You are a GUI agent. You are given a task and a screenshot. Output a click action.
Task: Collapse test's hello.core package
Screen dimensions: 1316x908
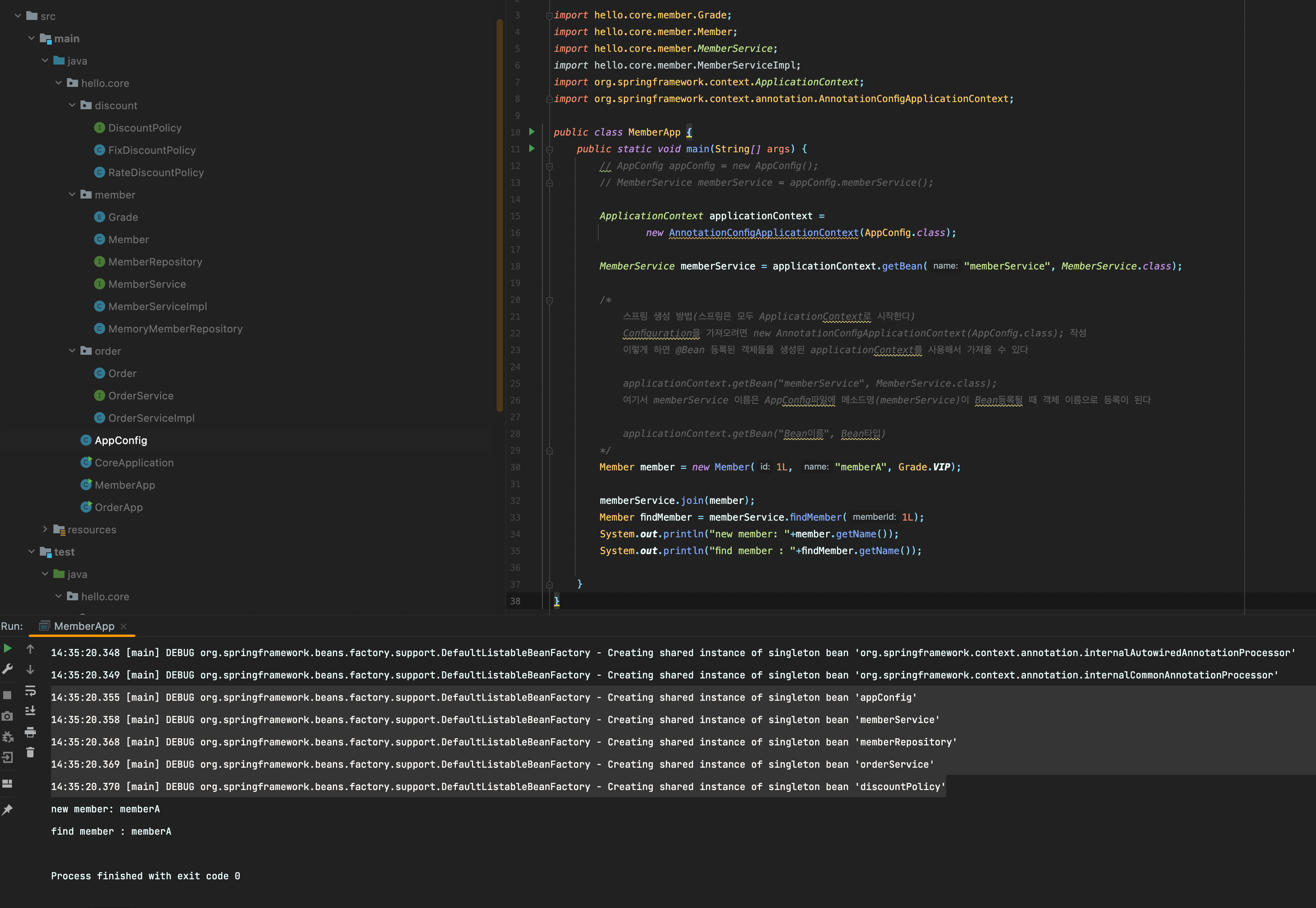click(59, 596)
